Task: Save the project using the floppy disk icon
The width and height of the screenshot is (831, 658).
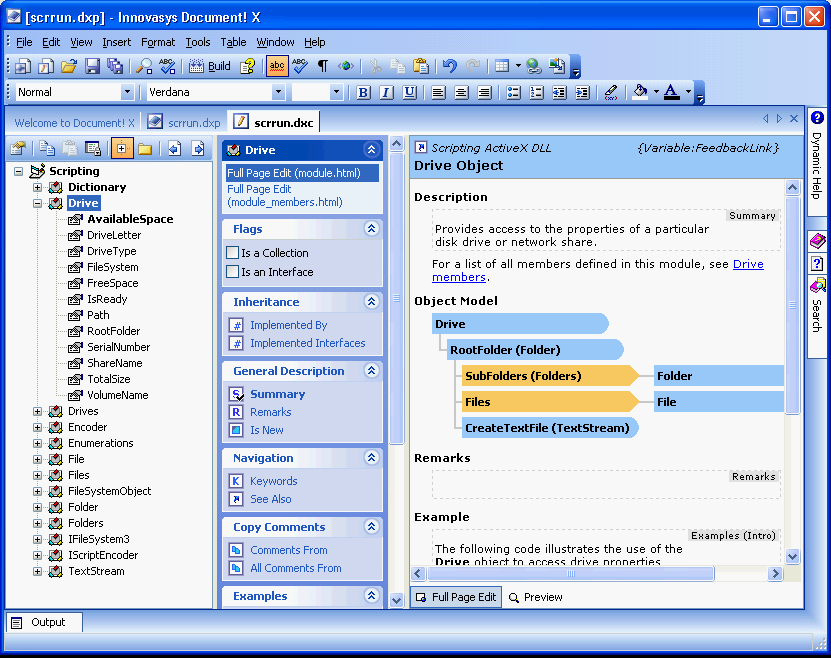Action: coord(92,66)
